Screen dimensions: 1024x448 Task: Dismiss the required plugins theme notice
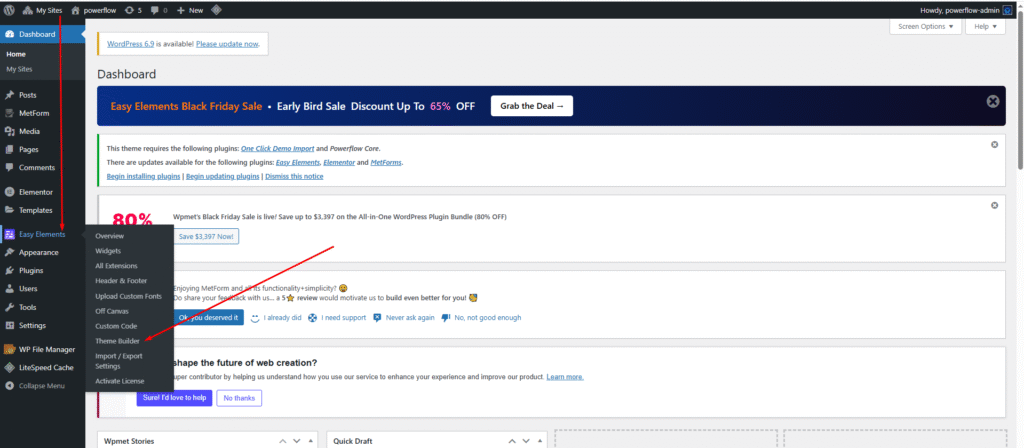click(x=994, y=145)
